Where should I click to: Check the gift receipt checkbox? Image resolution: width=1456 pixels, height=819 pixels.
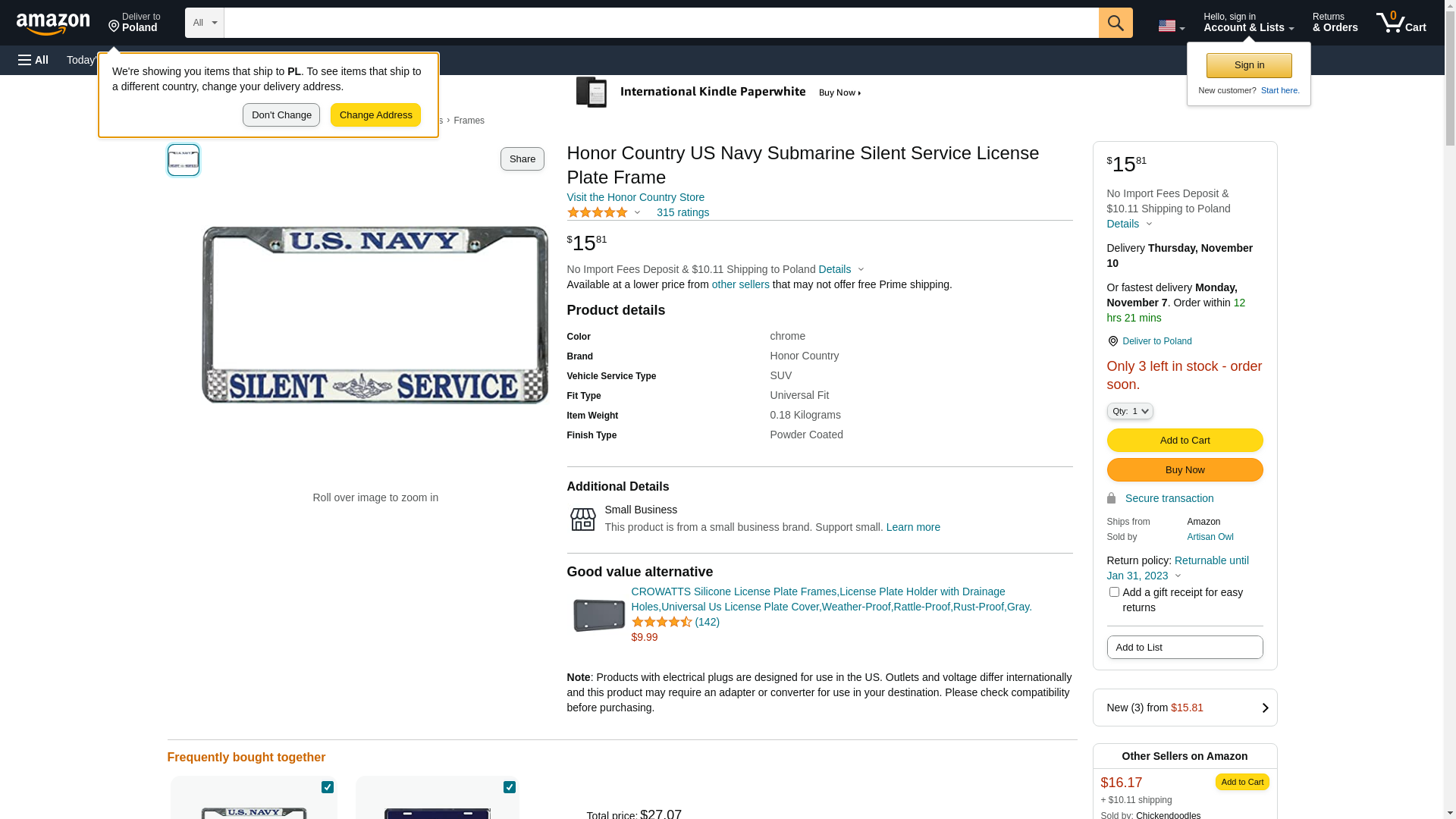(1113, 592)
